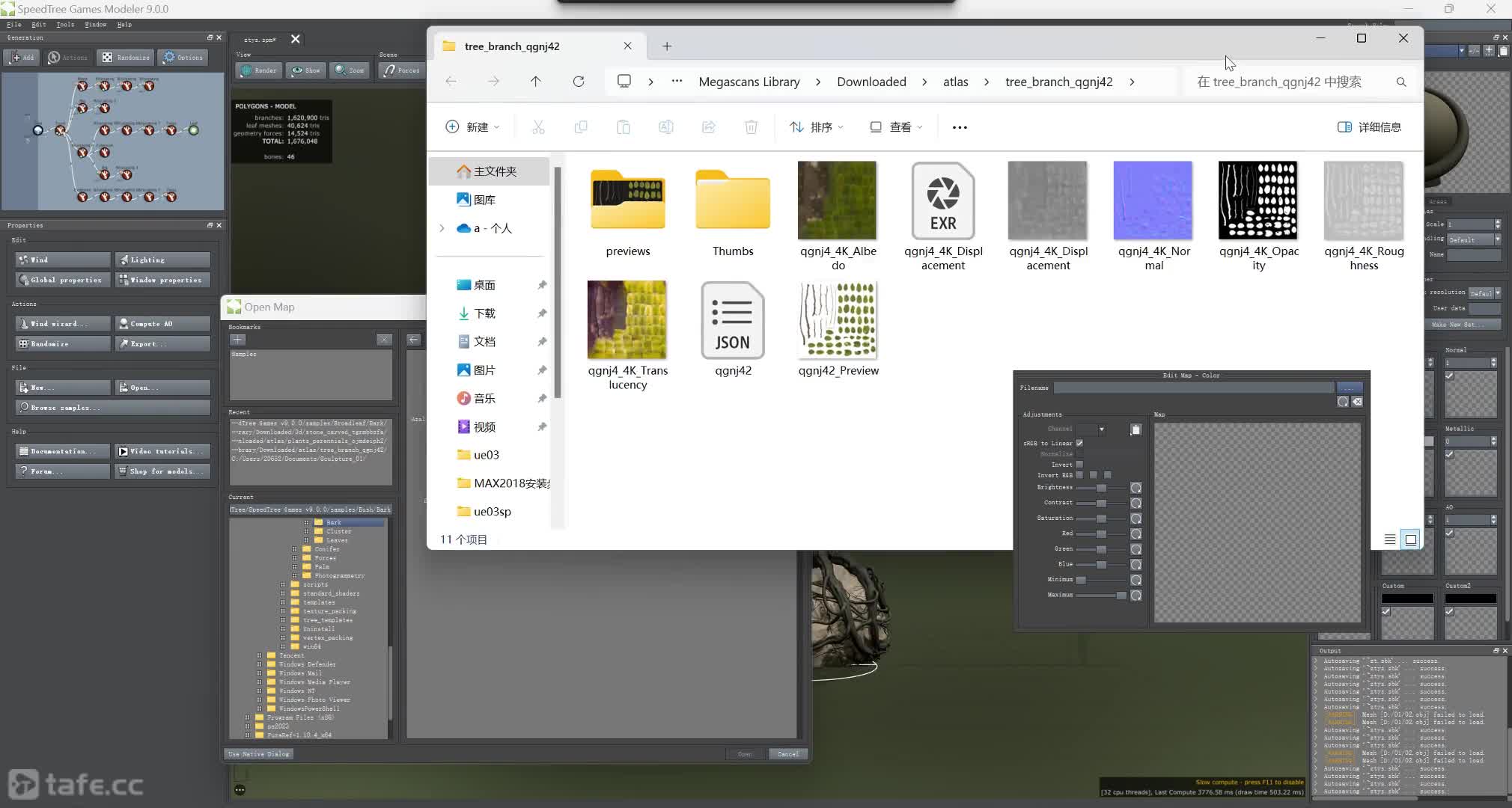This screenshot has height=808, width=1512.
Task: Open the 查看 view dropdown in Explorer
Action: tap(896, 127)
